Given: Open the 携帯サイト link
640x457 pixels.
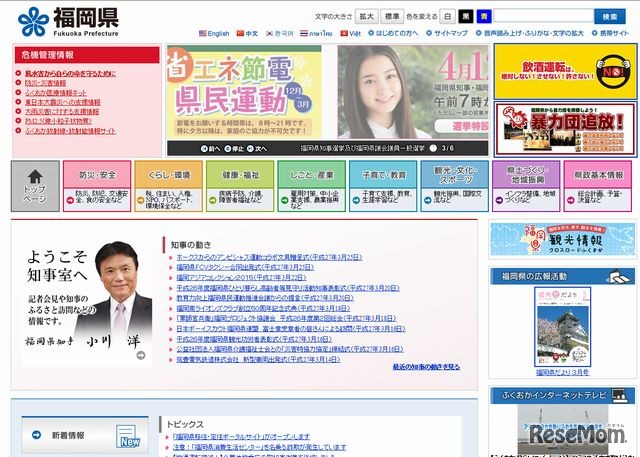Looking at the screenshot, I should tap(610, 33).
